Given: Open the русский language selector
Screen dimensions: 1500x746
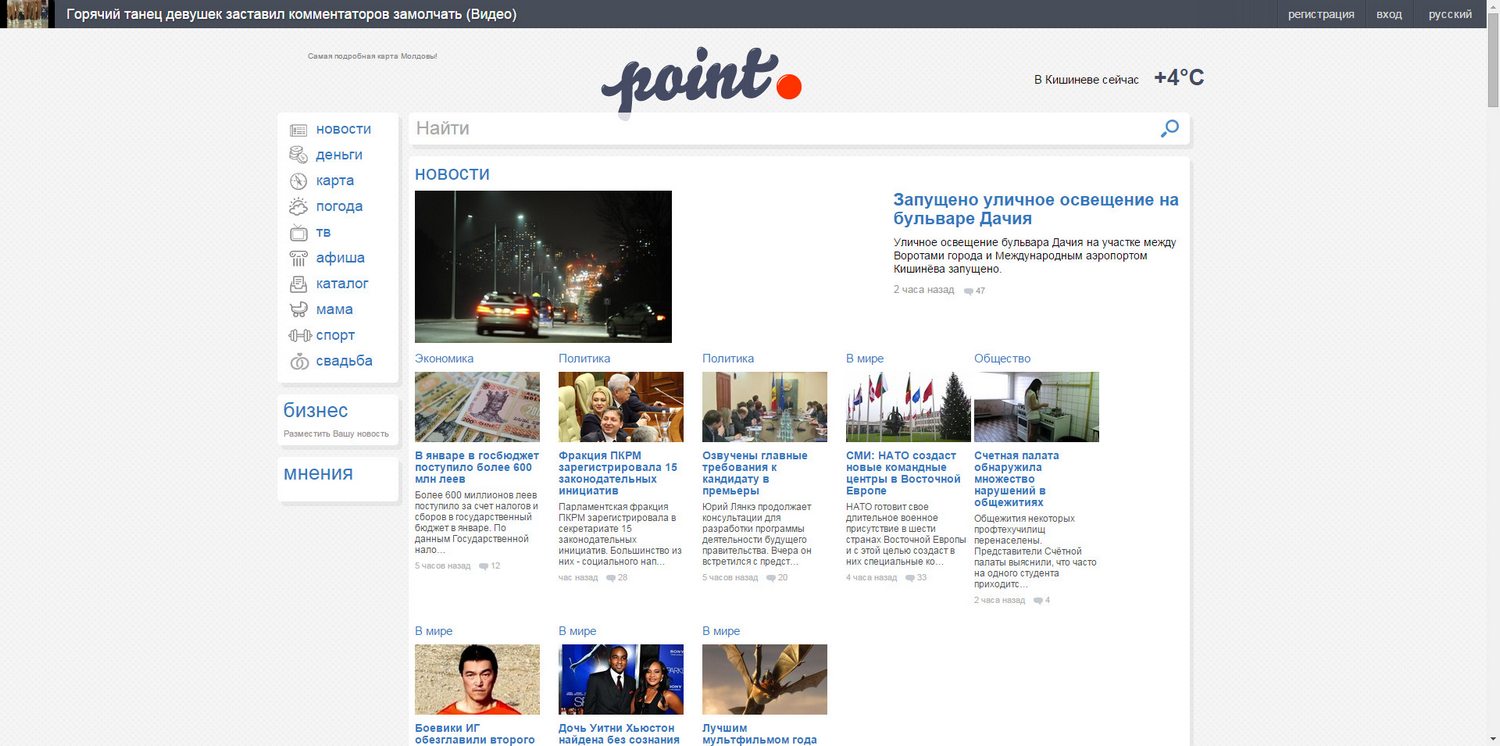Looking at the screenshot, I should coord(1449,14).
